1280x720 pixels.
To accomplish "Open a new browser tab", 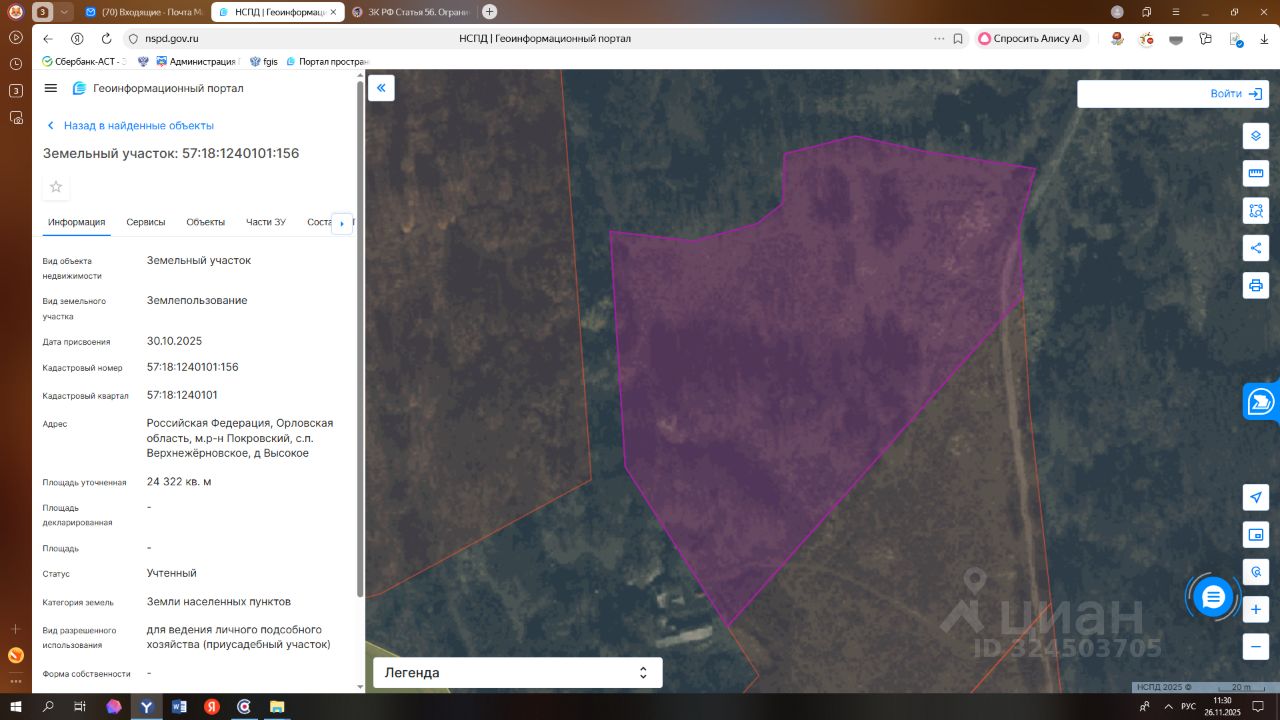I will (489, 12).
